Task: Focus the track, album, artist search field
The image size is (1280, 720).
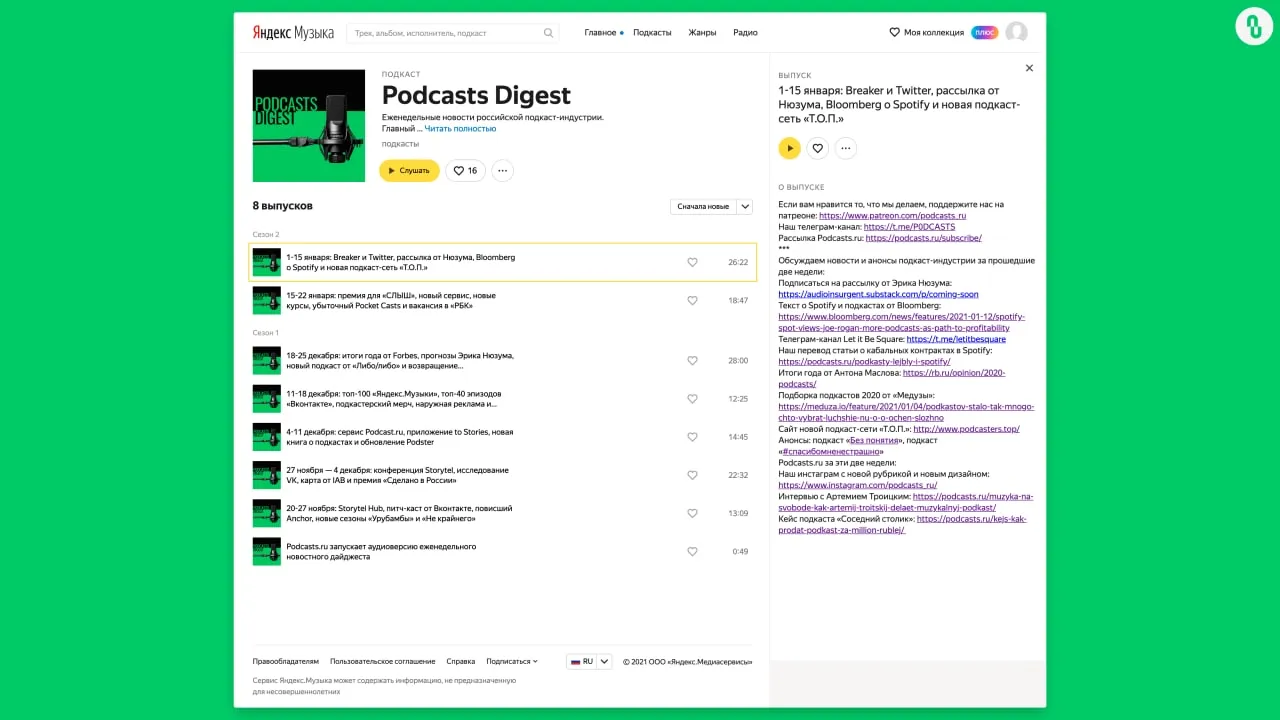Action: 452,33
